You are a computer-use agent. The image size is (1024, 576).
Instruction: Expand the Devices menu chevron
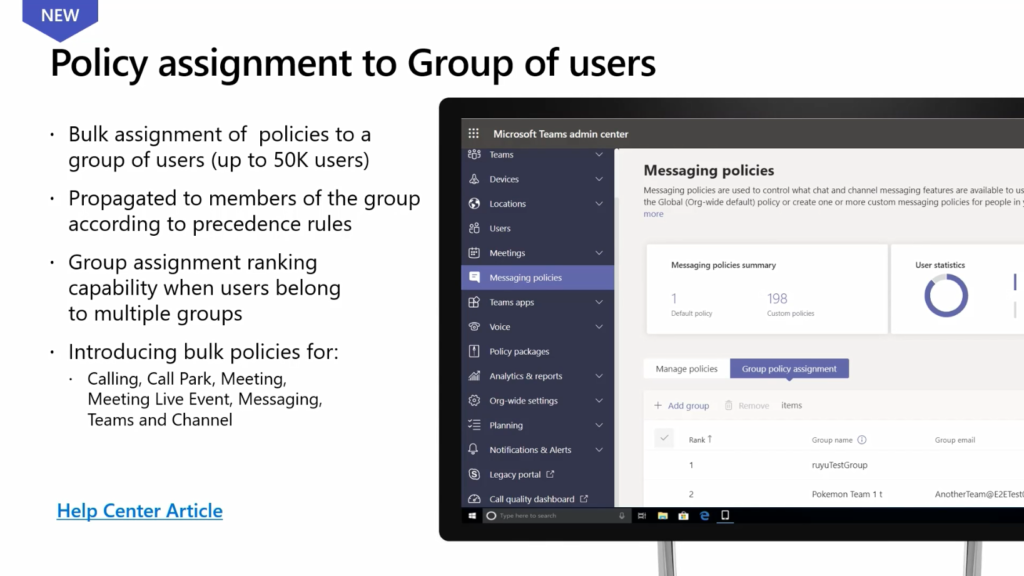[599, 179]
